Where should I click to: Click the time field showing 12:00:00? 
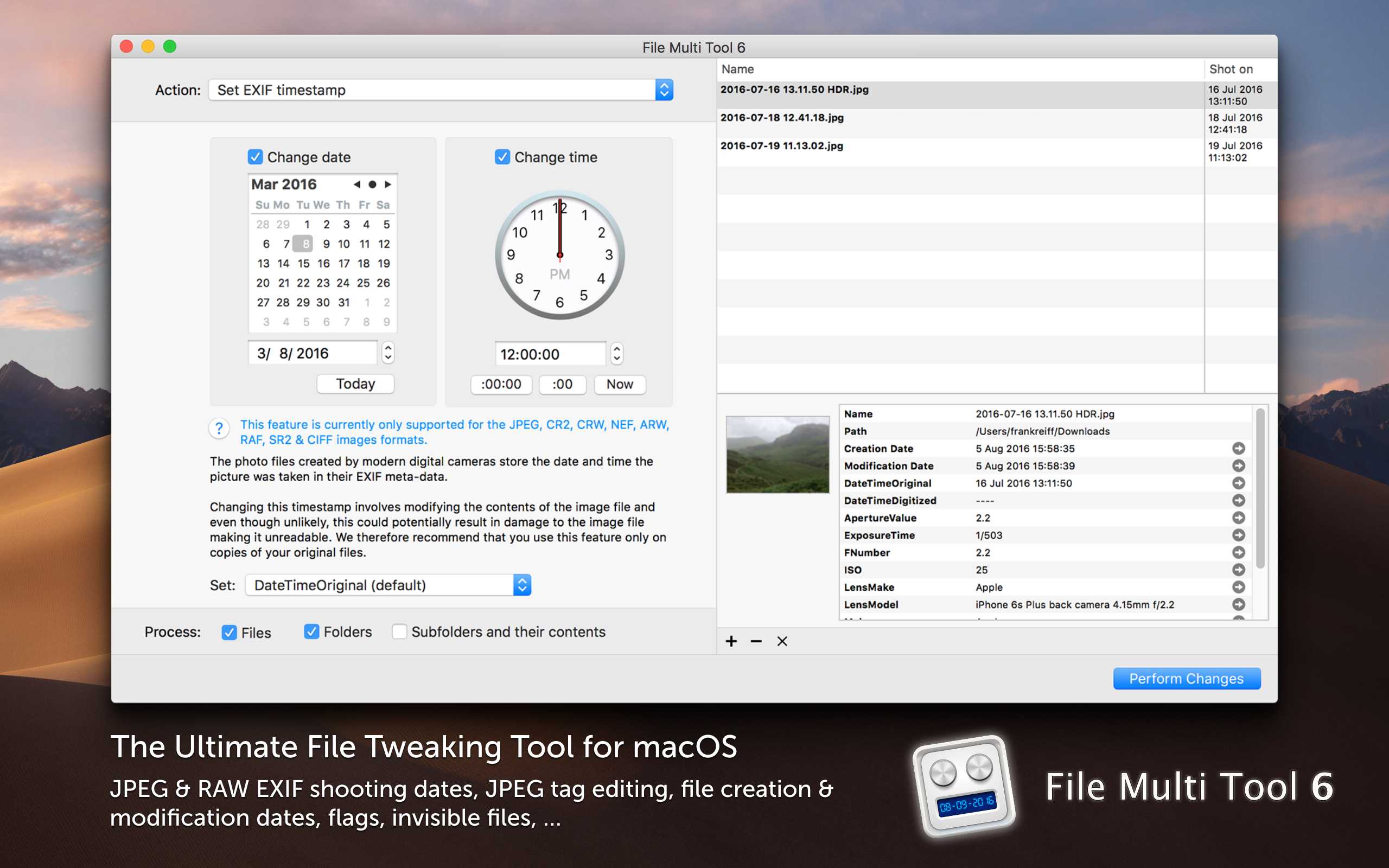pyautogui.click(x=550, y=354)
